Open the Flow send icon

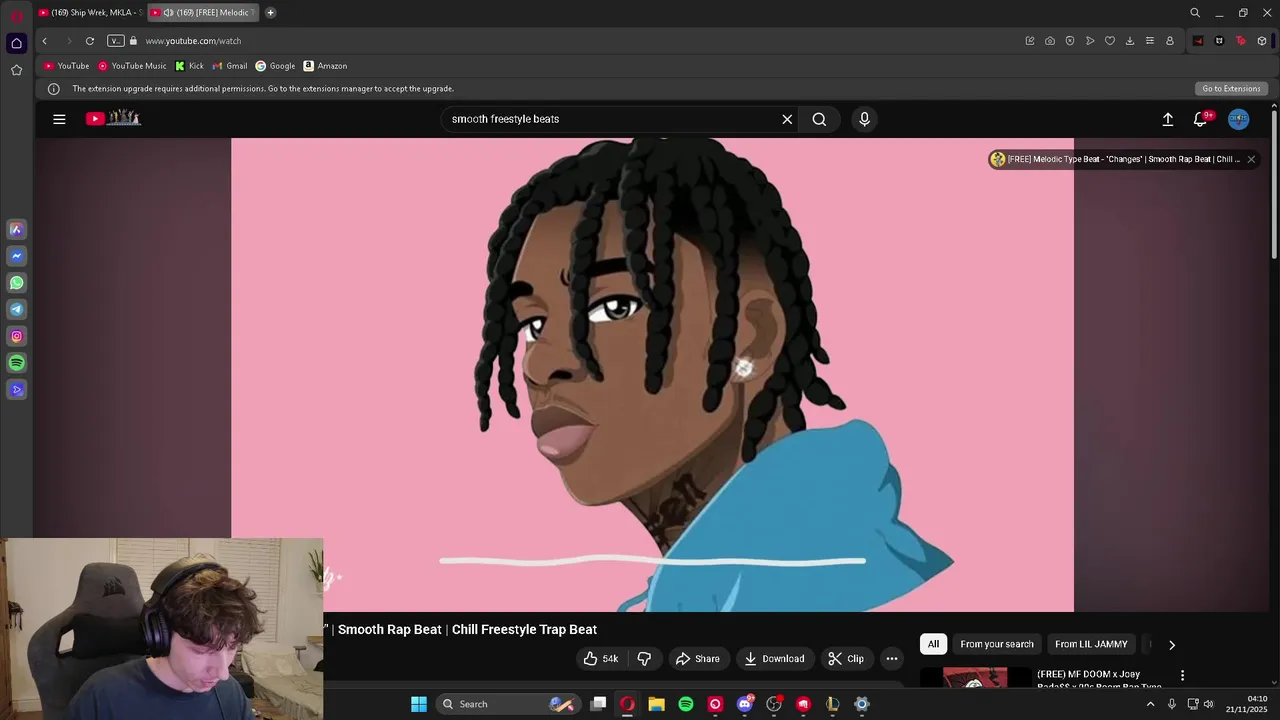1090,41
